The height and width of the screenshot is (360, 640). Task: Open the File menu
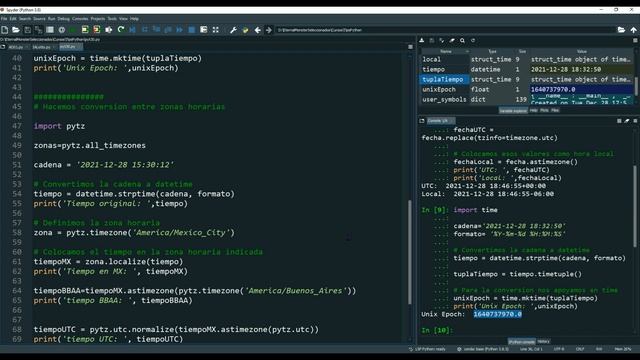pyautogui.click(x=4, y=19)
